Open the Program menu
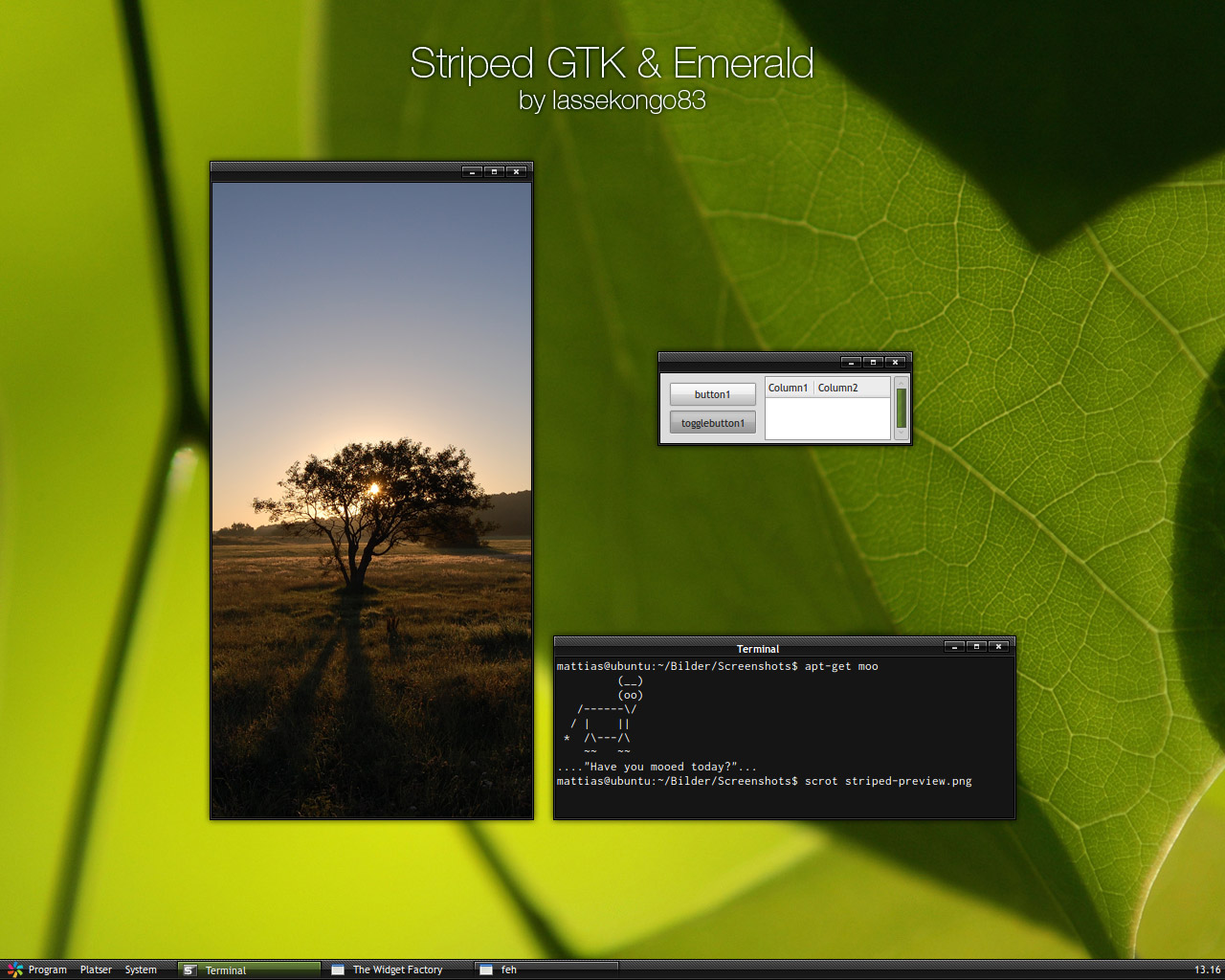 coord(48,969)
